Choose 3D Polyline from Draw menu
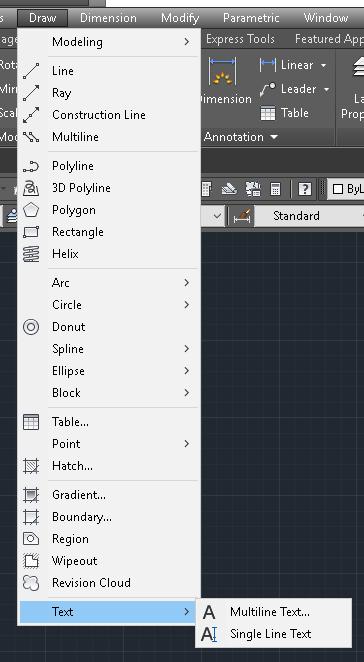Image resolution: width=364 pixels, height=662 pixels. [x=109, y=188]
